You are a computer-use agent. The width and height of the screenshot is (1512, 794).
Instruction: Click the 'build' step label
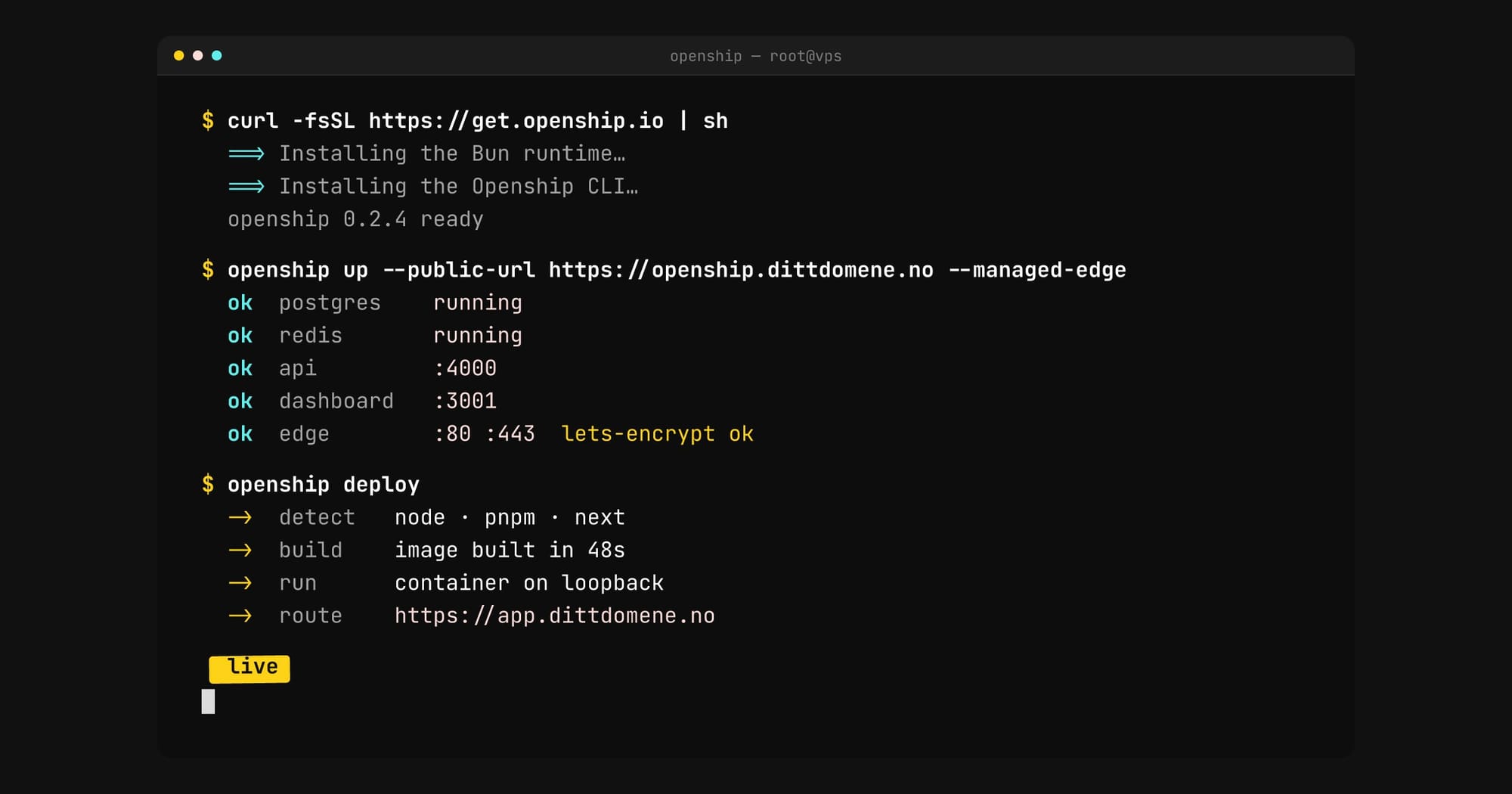311,550
